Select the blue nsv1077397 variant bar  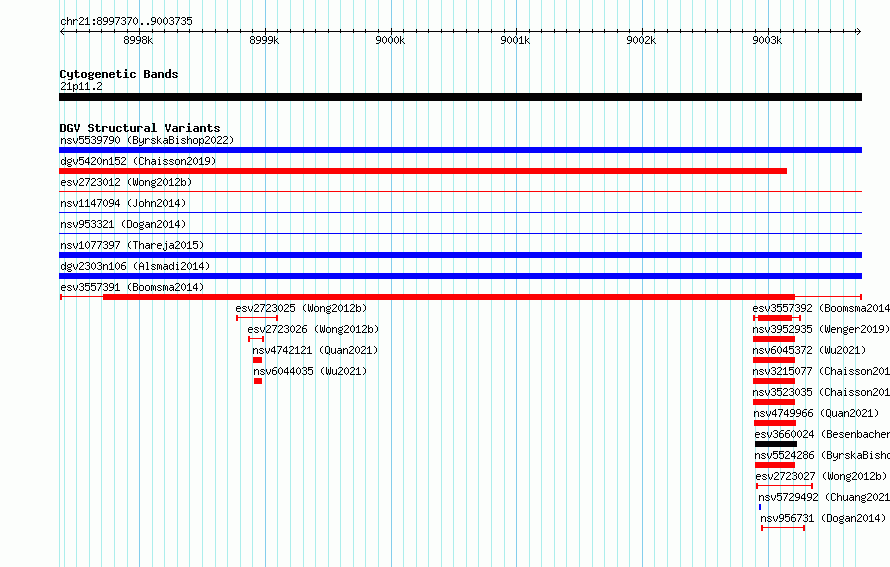(x=460, y=255)
